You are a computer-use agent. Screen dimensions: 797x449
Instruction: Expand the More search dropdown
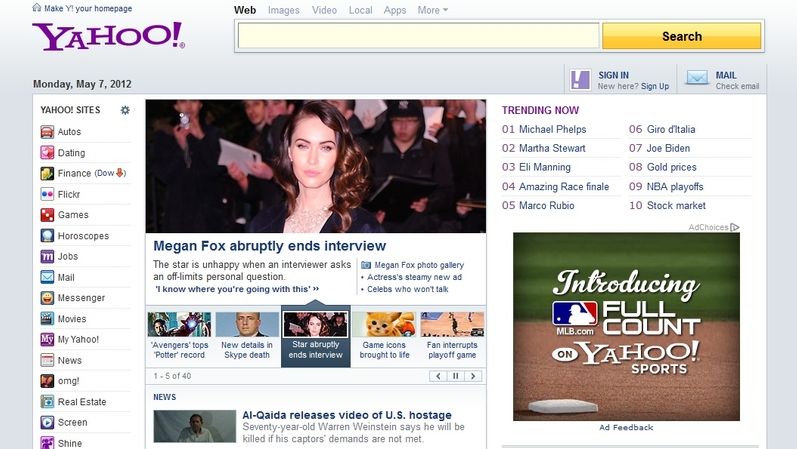point(433,10)
